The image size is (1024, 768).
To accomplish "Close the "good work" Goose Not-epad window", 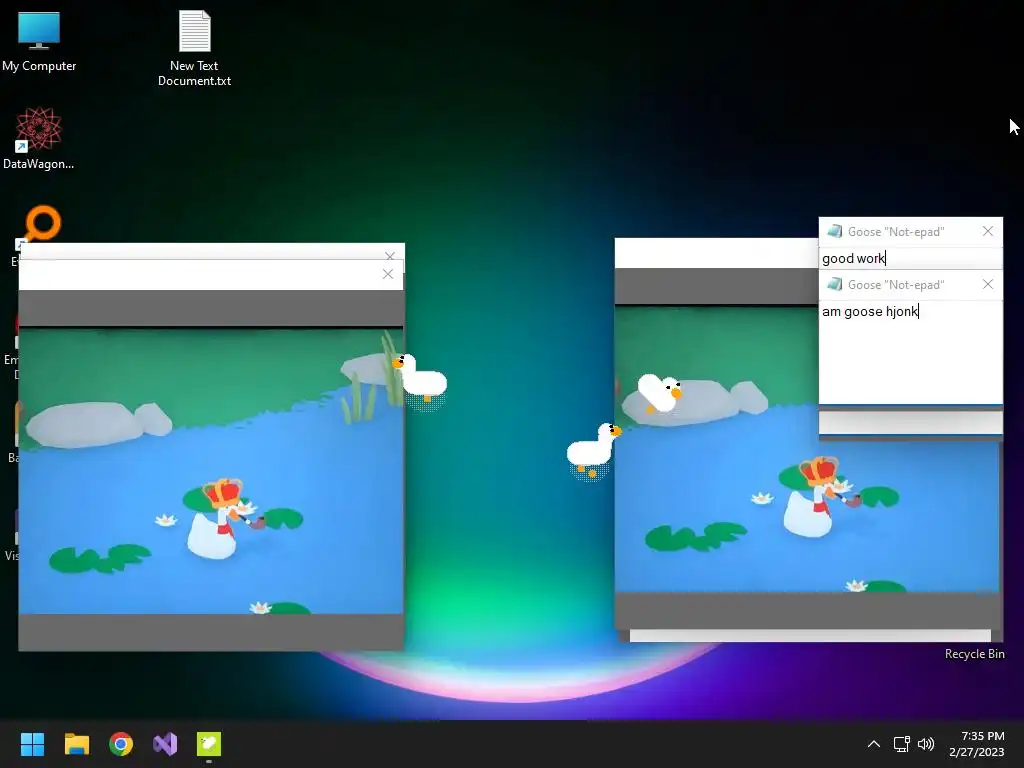I will (x=987, y=231).
